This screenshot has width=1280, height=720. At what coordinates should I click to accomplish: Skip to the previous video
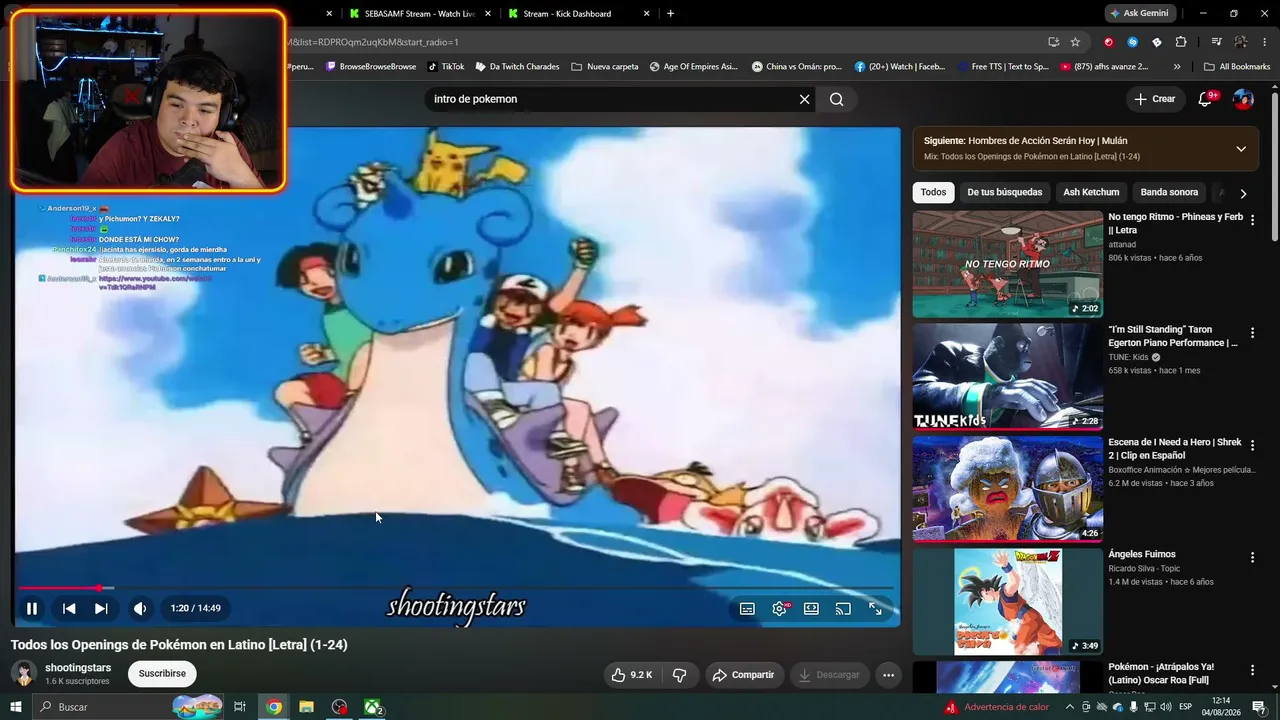coord(69,608)
